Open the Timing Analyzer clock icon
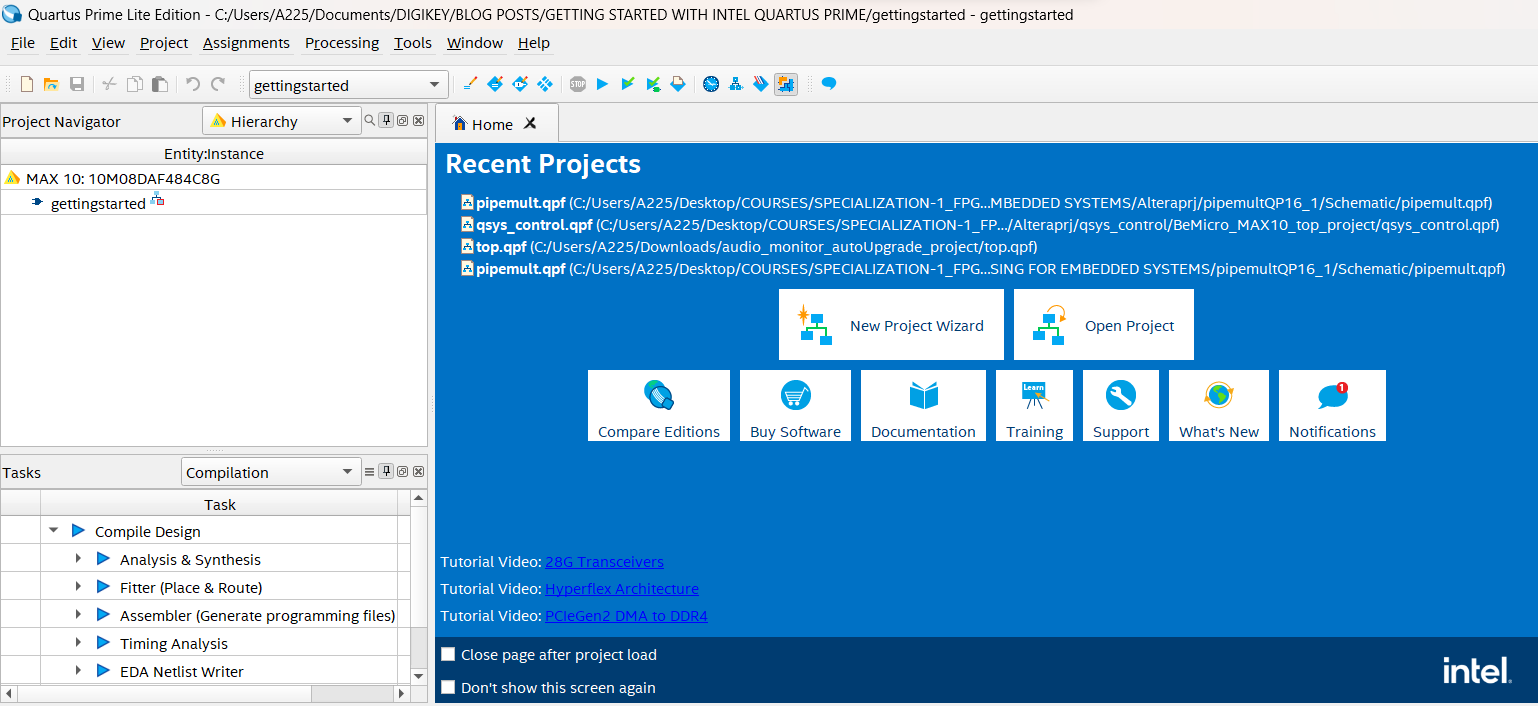 tap(711, 84)
